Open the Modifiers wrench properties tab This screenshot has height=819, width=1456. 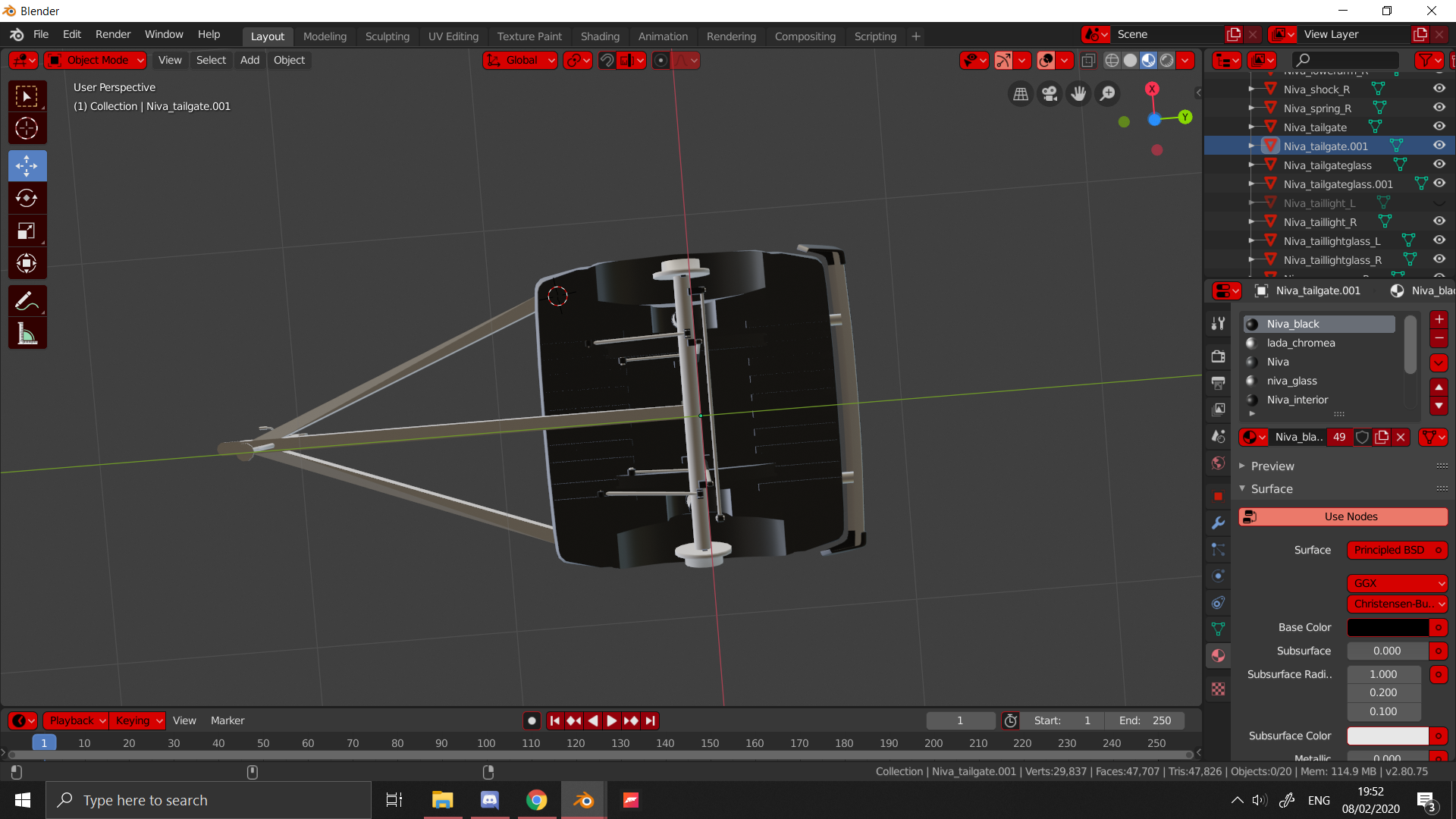(x=1218, y=522)
